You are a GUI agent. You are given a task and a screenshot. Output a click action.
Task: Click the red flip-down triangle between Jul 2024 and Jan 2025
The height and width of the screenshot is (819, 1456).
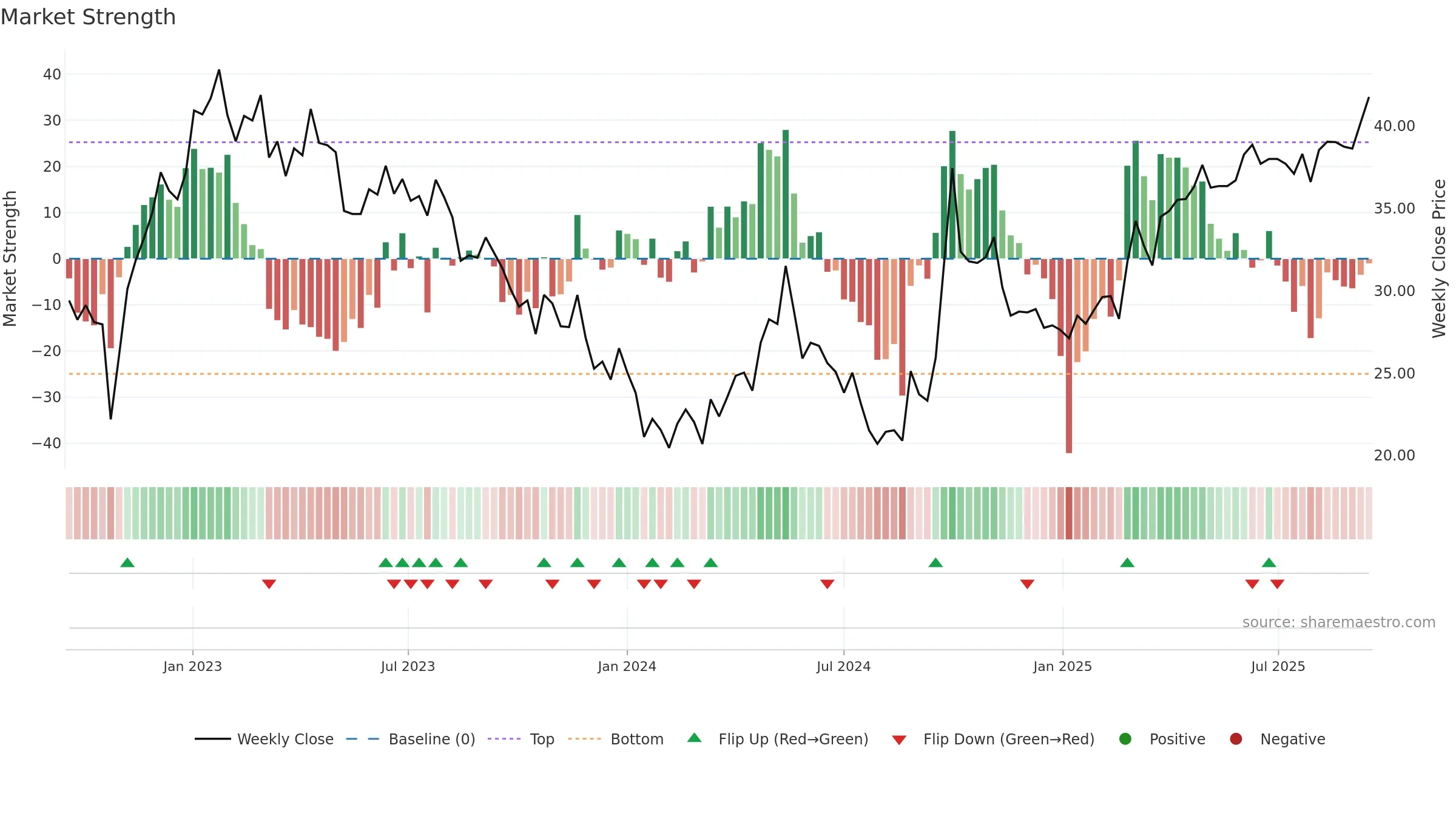1027,584
